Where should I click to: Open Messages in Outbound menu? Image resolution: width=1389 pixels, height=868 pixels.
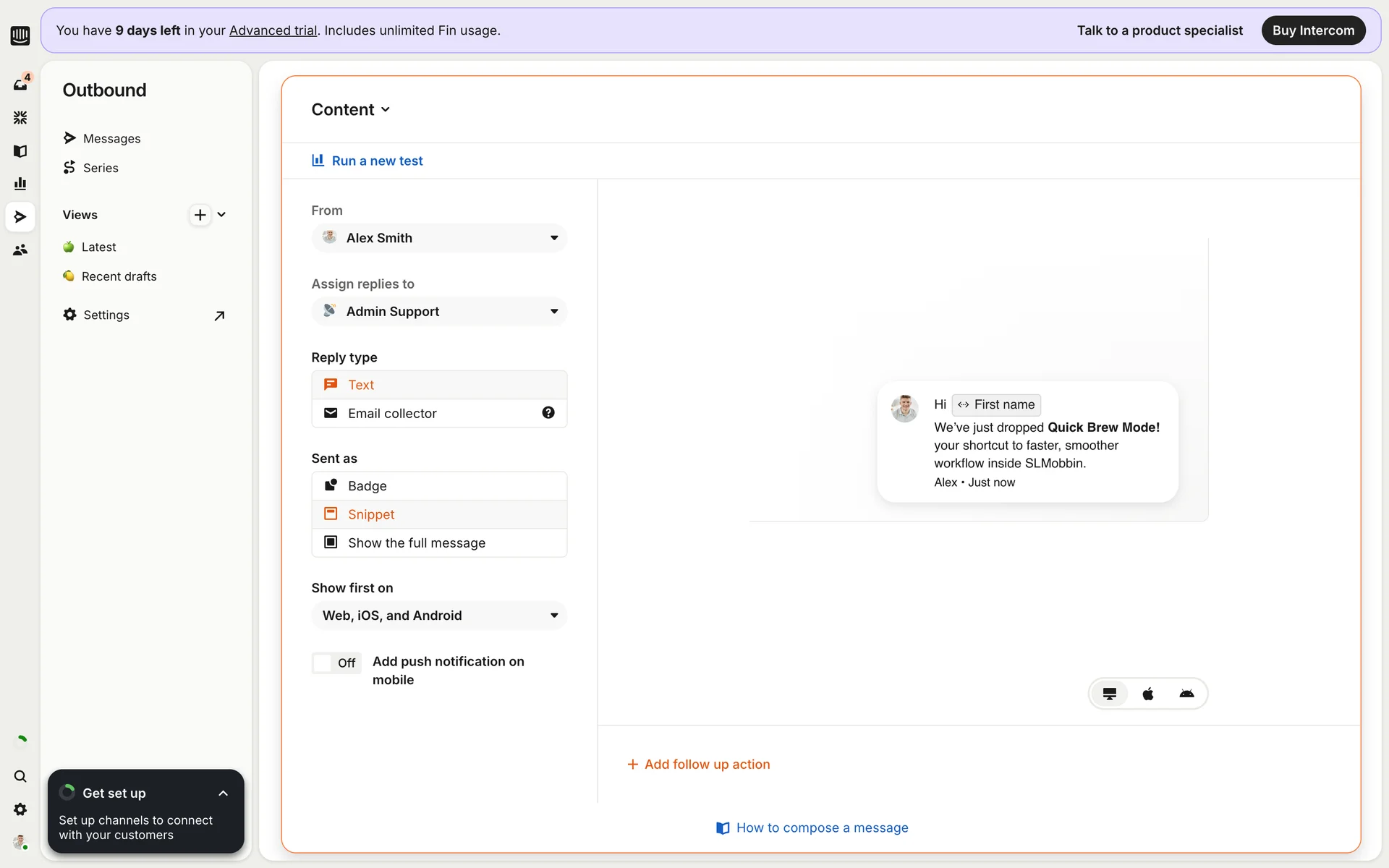click(111, 138)
